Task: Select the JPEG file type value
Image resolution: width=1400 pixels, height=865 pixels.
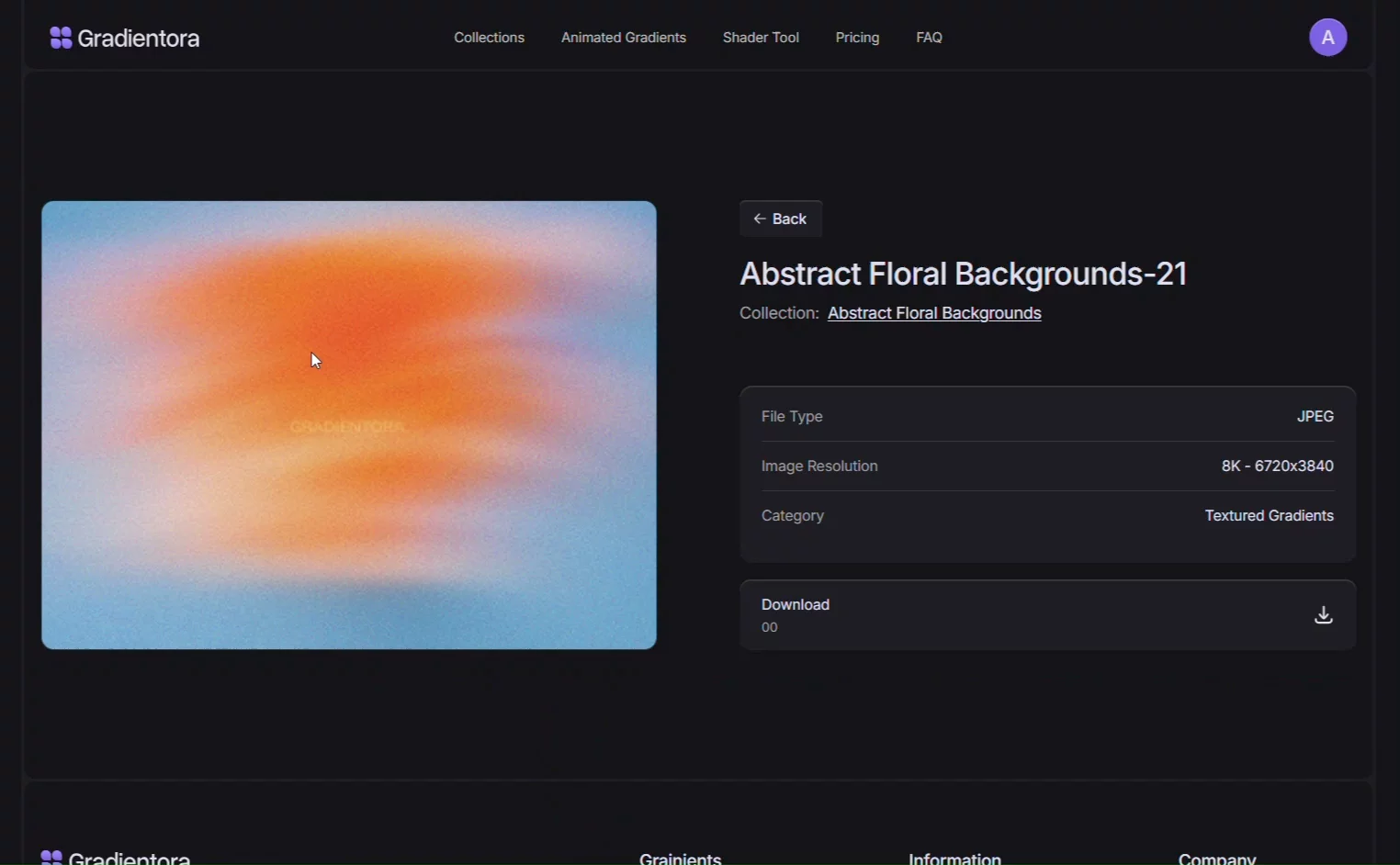Action: (x=1315, y=416)
